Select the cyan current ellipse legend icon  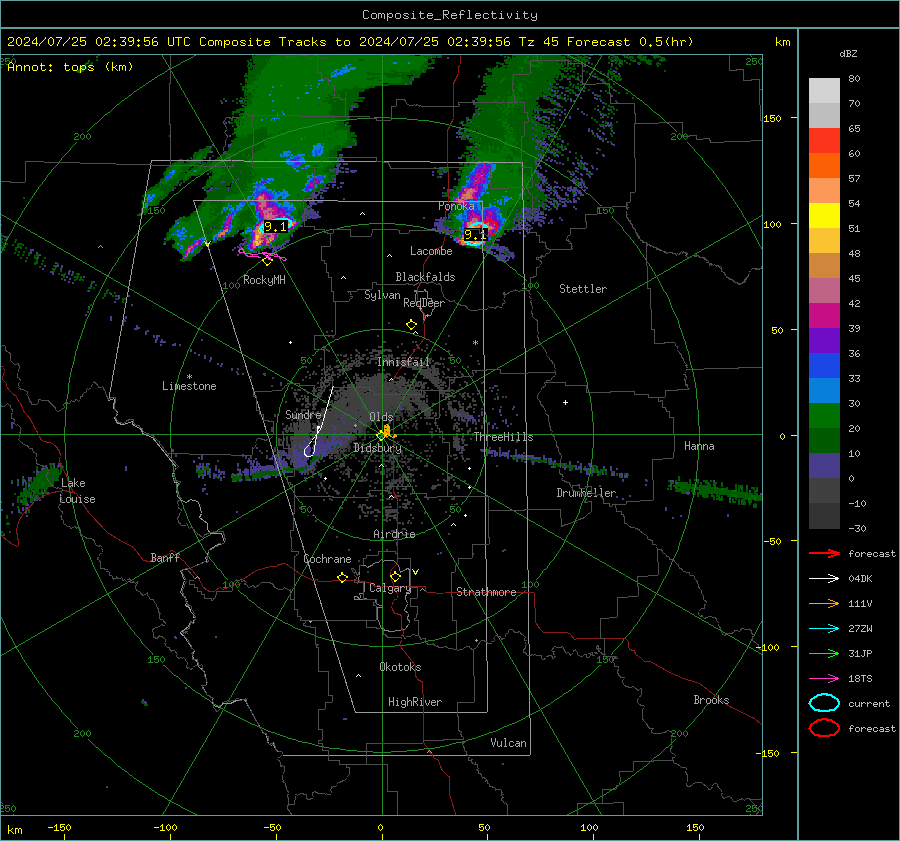coord(824,703)
